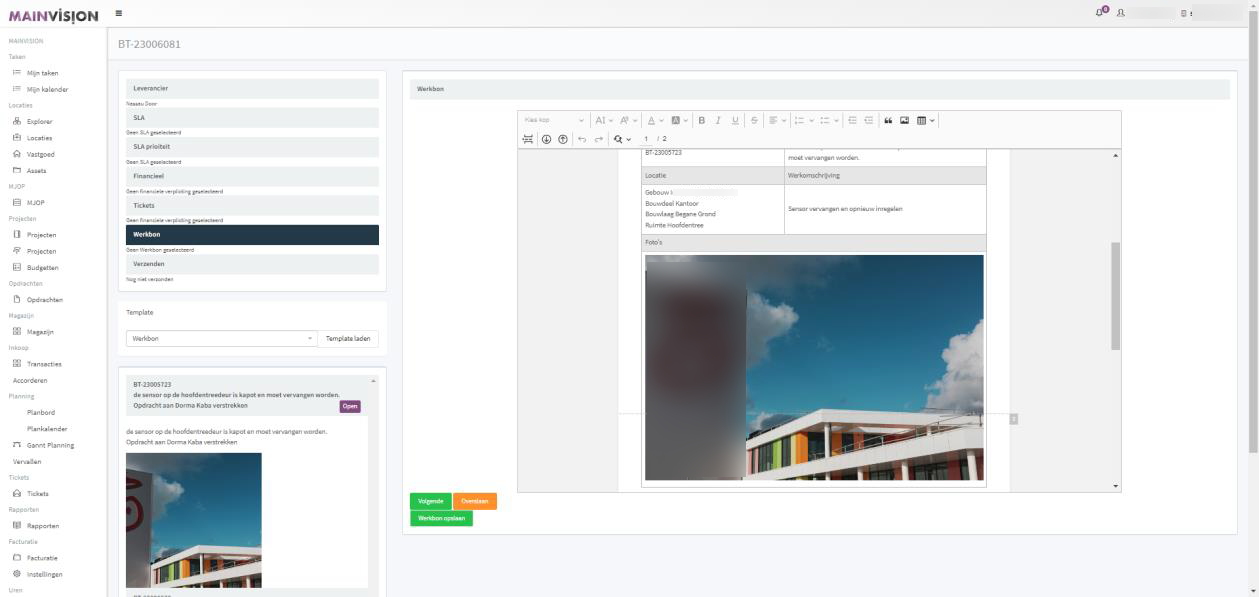Select the Verzenden step
This screenshot has width=1259, height=597.
click(252, 264)
